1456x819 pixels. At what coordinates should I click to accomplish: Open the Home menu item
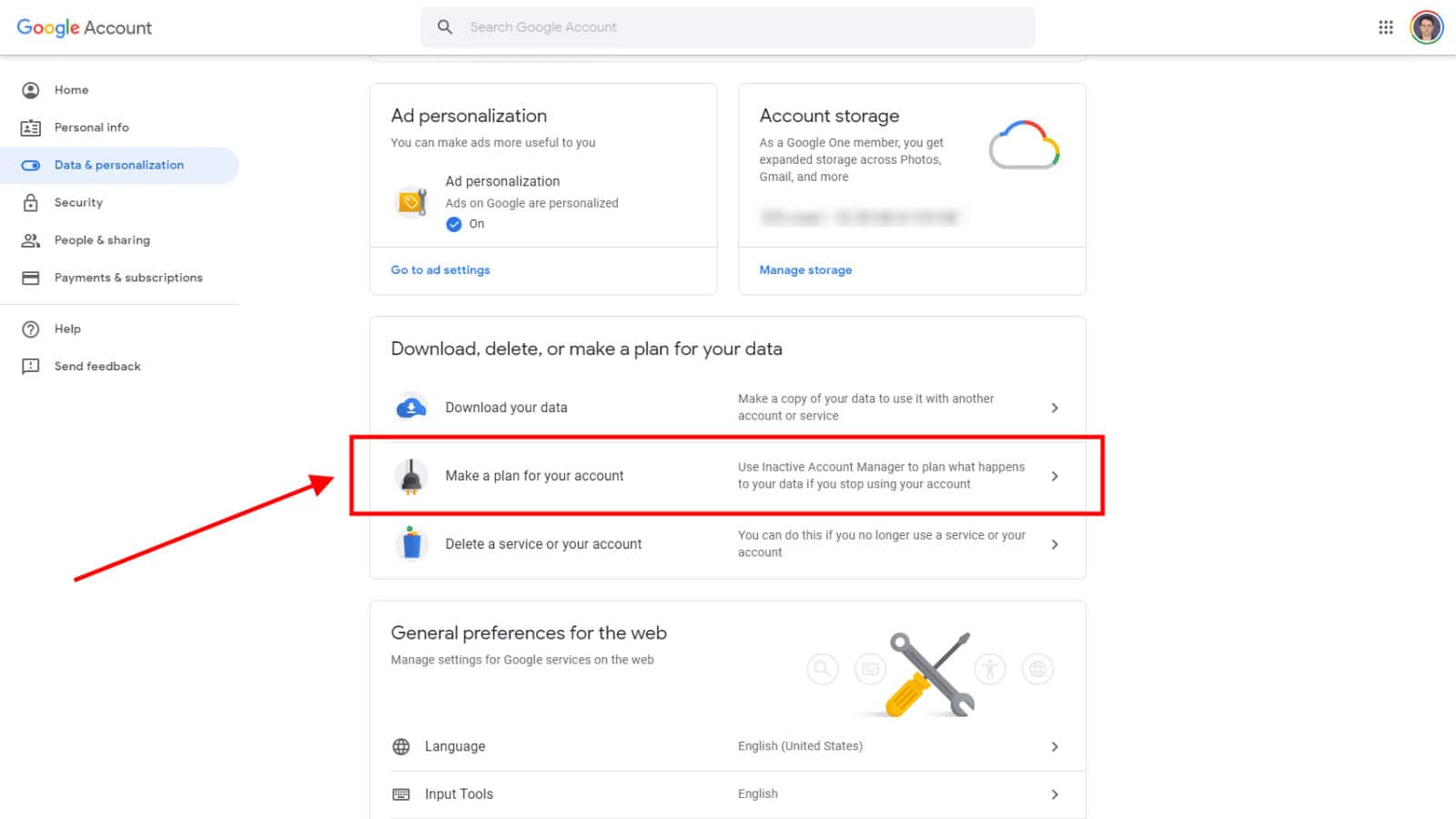pyautogui.click(x=119, y=90)
